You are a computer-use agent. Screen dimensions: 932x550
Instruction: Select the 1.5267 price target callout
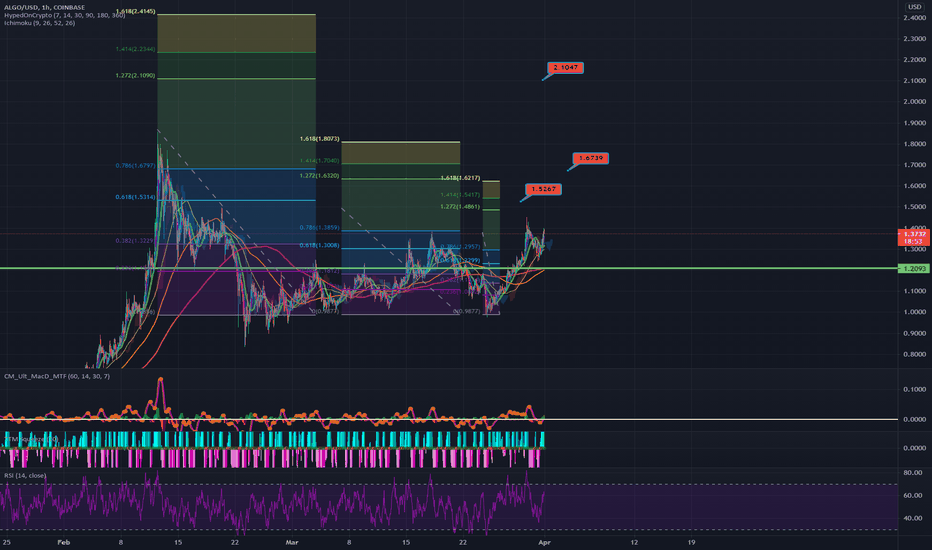543,189
